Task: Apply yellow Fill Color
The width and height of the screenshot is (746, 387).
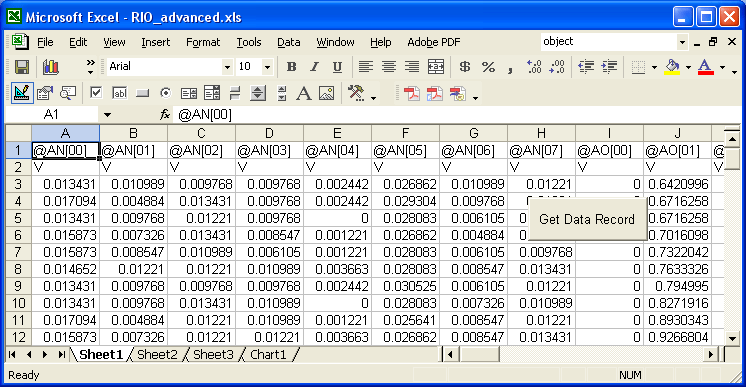Action: (672, 67)
